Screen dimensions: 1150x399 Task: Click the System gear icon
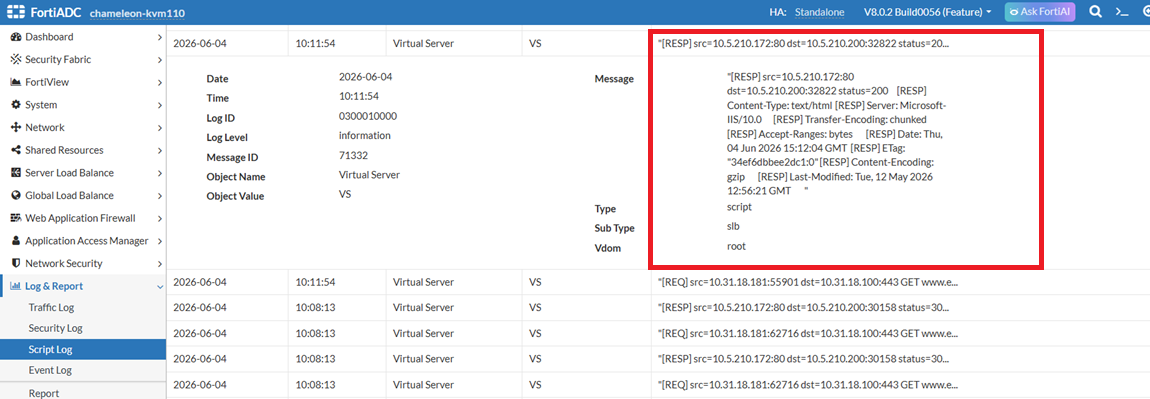point(15,105)
